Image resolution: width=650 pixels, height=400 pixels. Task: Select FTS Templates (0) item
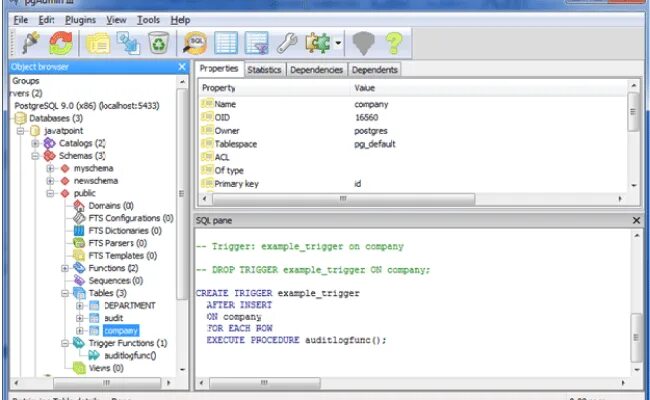click(x=122, y=255)
